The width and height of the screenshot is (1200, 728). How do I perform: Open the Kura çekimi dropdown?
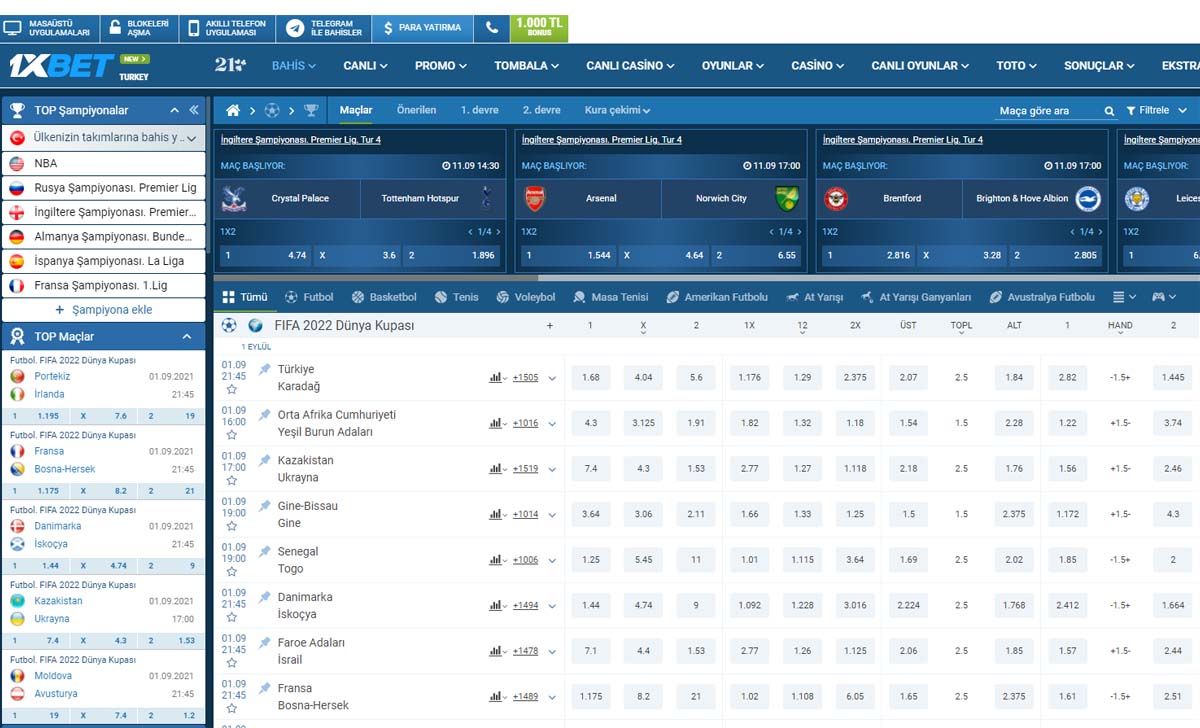coord(617,110)
